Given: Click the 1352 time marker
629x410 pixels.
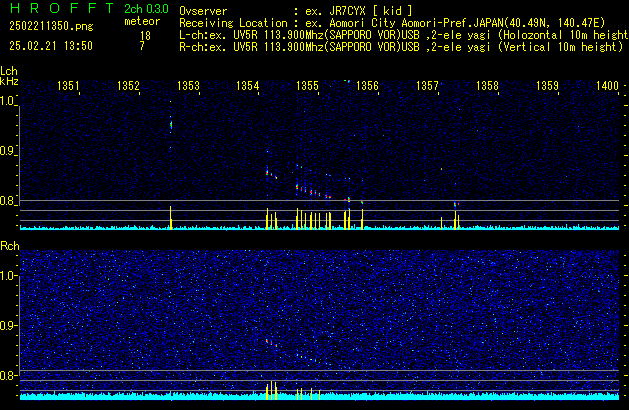Looking at the screenshot, I should [128, 86].
